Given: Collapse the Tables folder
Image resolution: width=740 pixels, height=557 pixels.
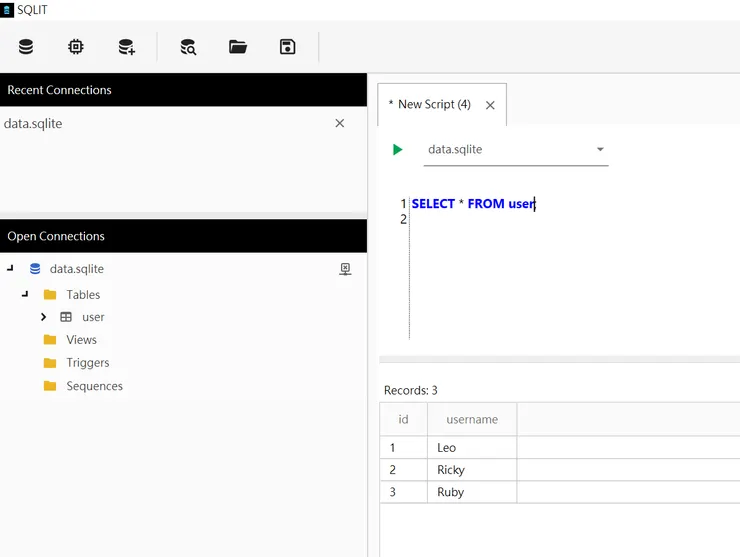Looking at the screenshot, I should [x=25, y=295].
